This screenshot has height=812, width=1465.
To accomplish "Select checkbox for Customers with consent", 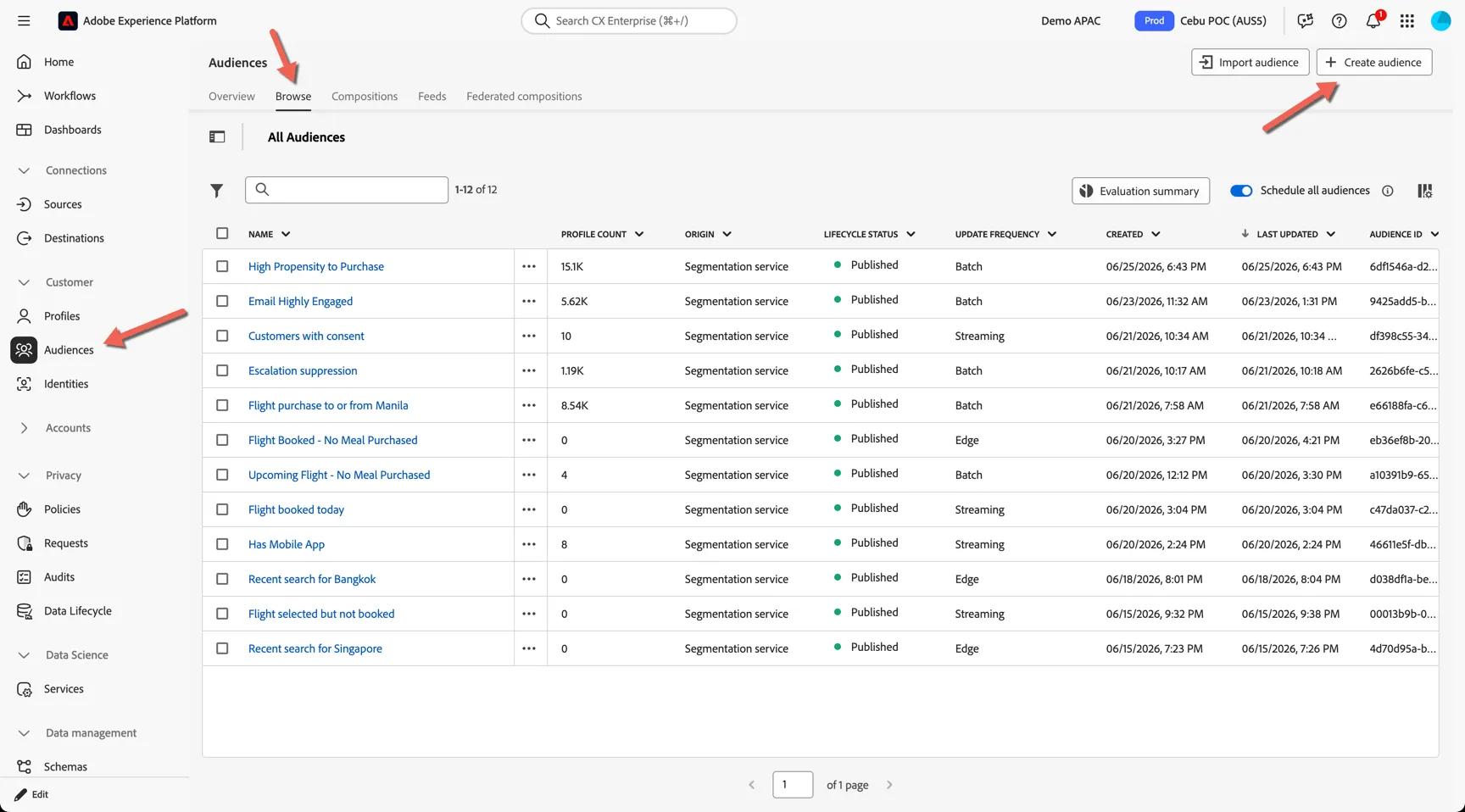I will [222, 336].
